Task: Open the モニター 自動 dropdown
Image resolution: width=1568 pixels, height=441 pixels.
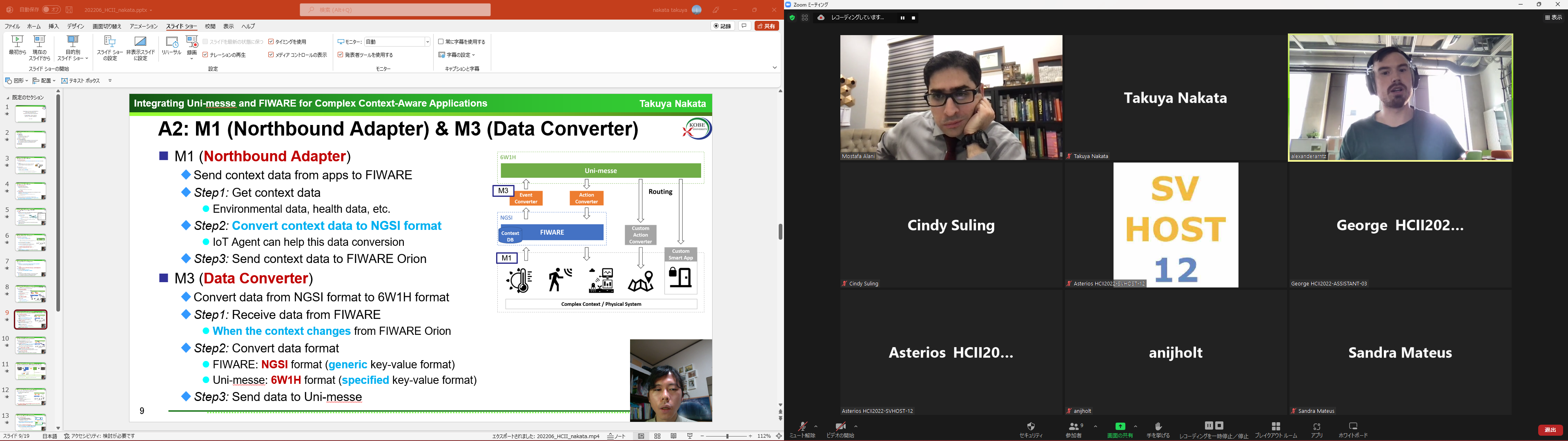Action: pos(427,42)
